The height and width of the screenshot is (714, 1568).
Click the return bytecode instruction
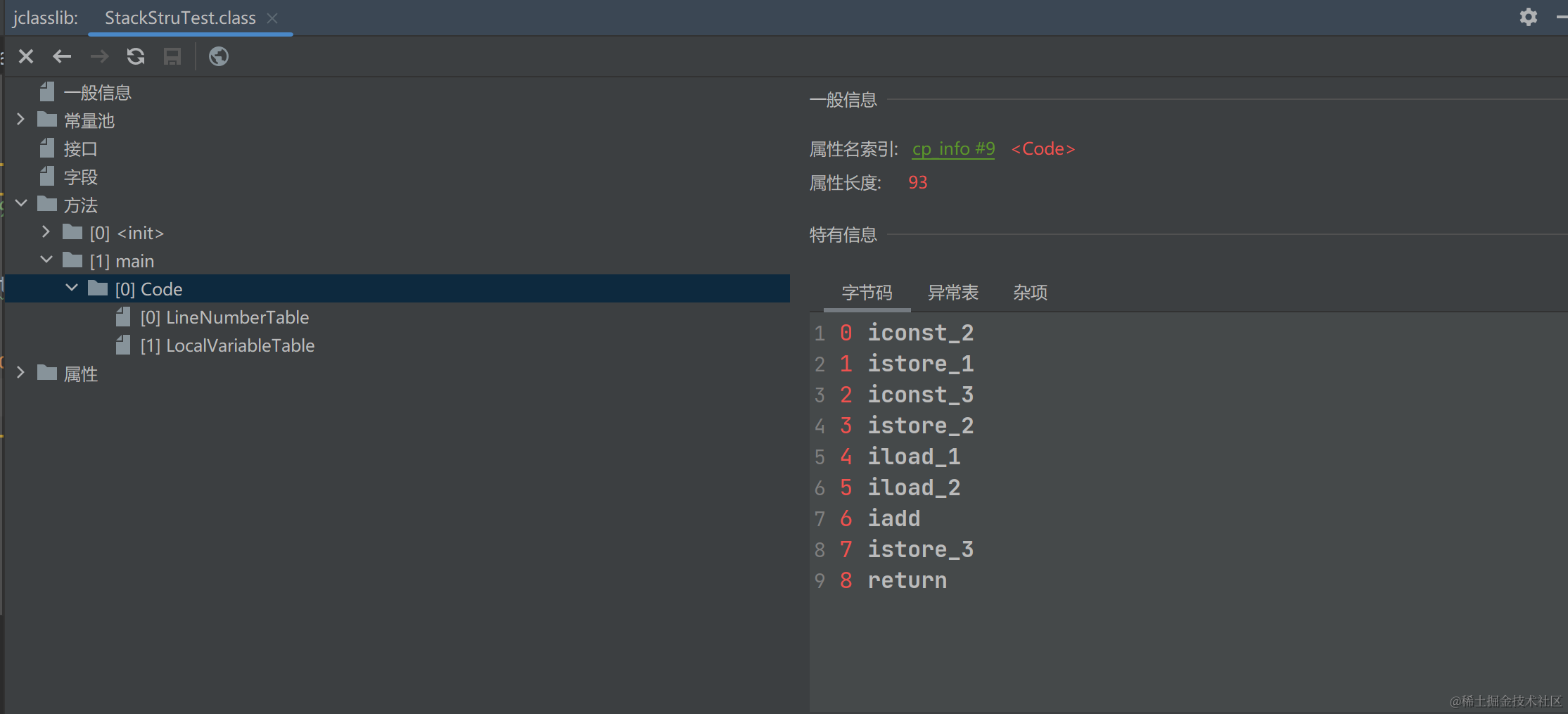coord(907,580)
